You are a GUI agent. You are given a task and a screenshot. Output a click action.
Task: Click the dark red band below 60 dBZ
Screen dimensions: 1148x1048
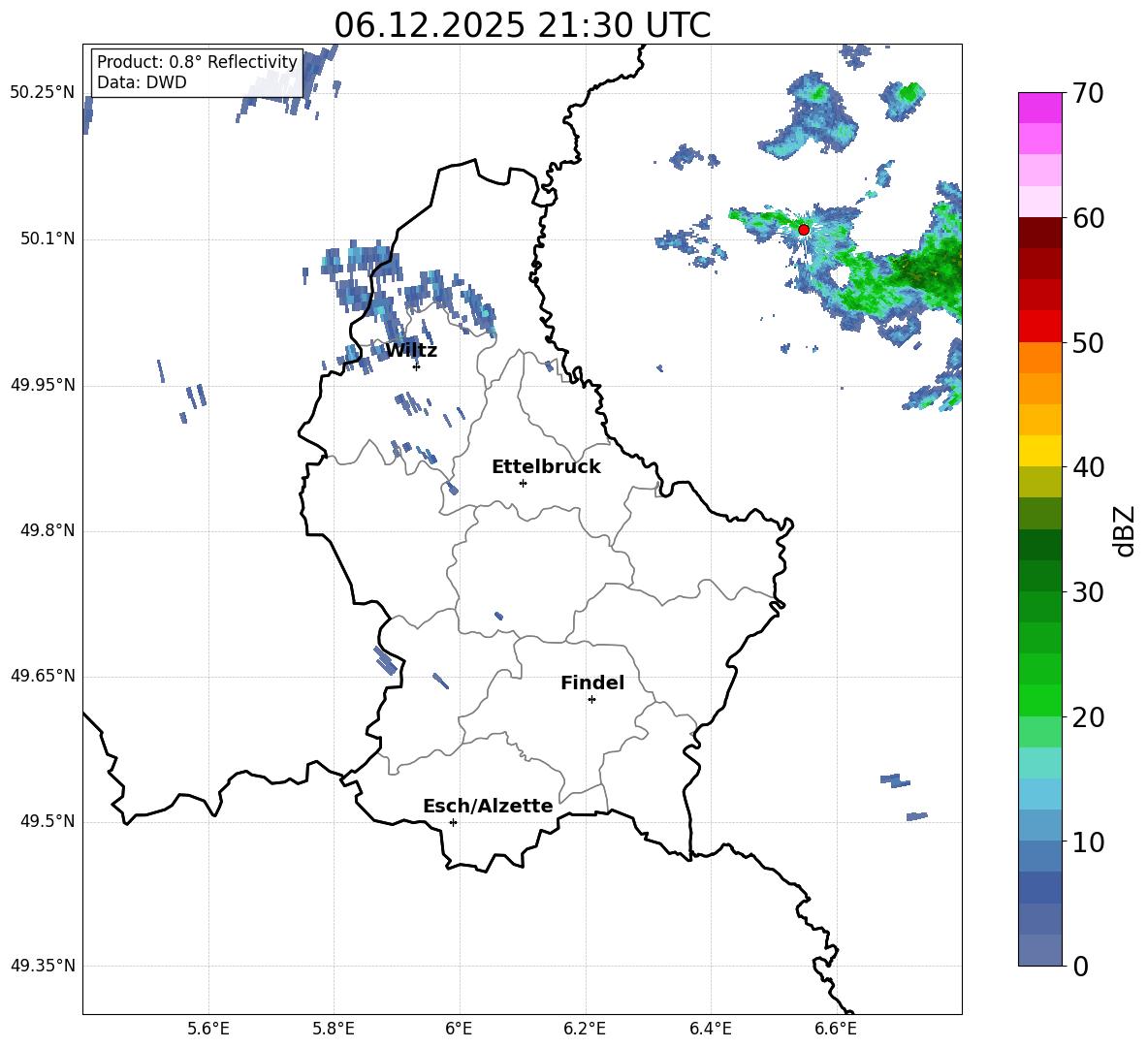(1040, 232)
